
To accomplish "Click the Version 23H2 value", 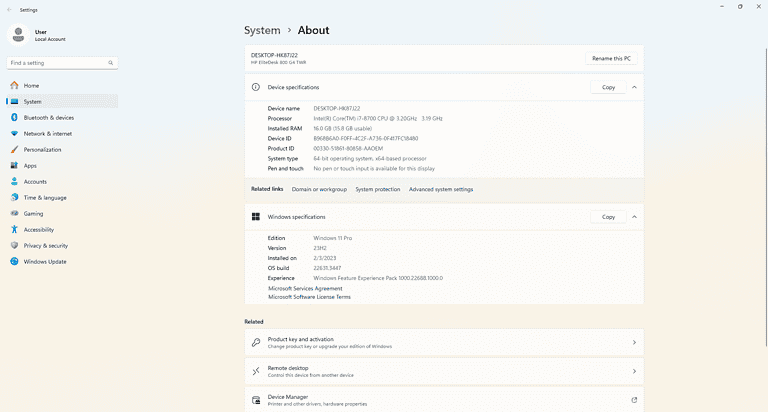I will coord(320,248).
